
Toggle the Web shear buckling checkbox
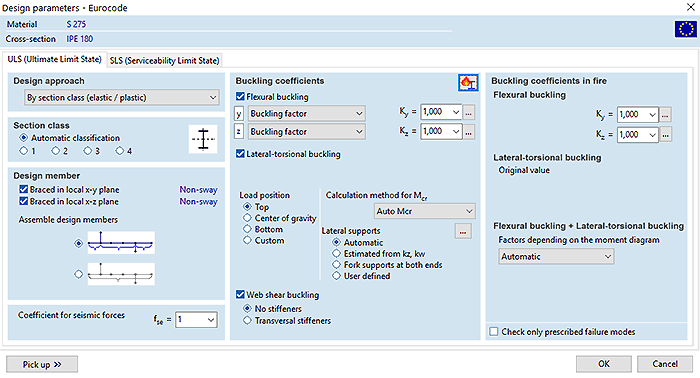coord(240,295)
